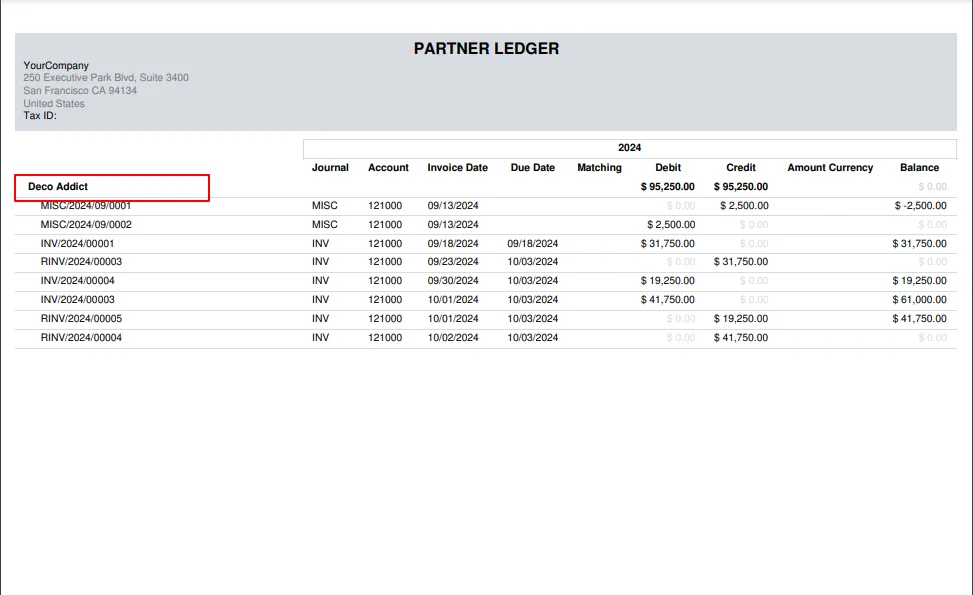The image size is (973, 595).
Task: Click MISC journal of MISC/2024/09/0001
Action: (x=325, y=205)
